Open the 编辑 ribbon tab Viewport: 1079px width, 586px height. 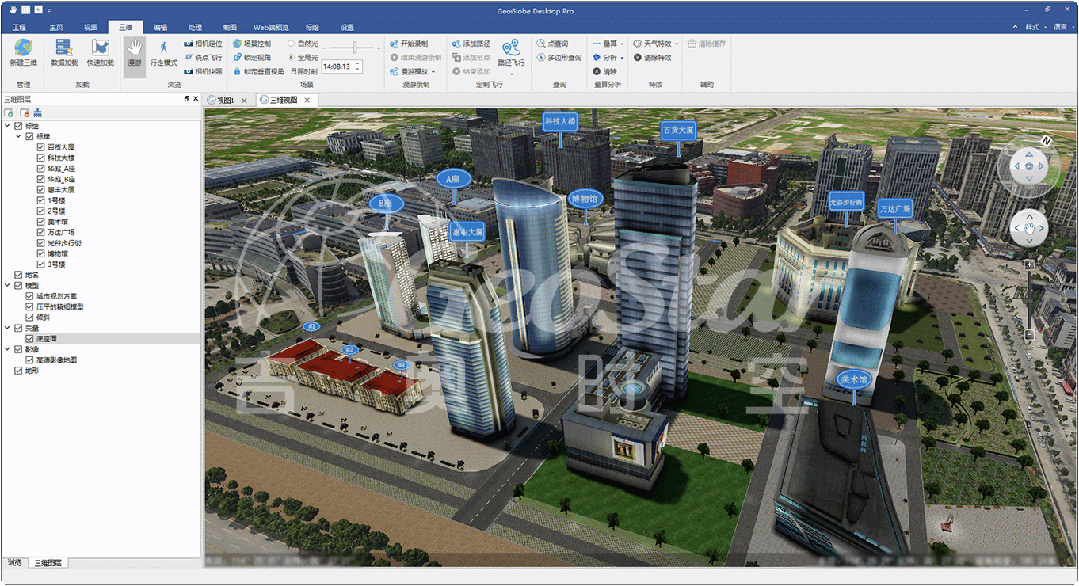160,27
